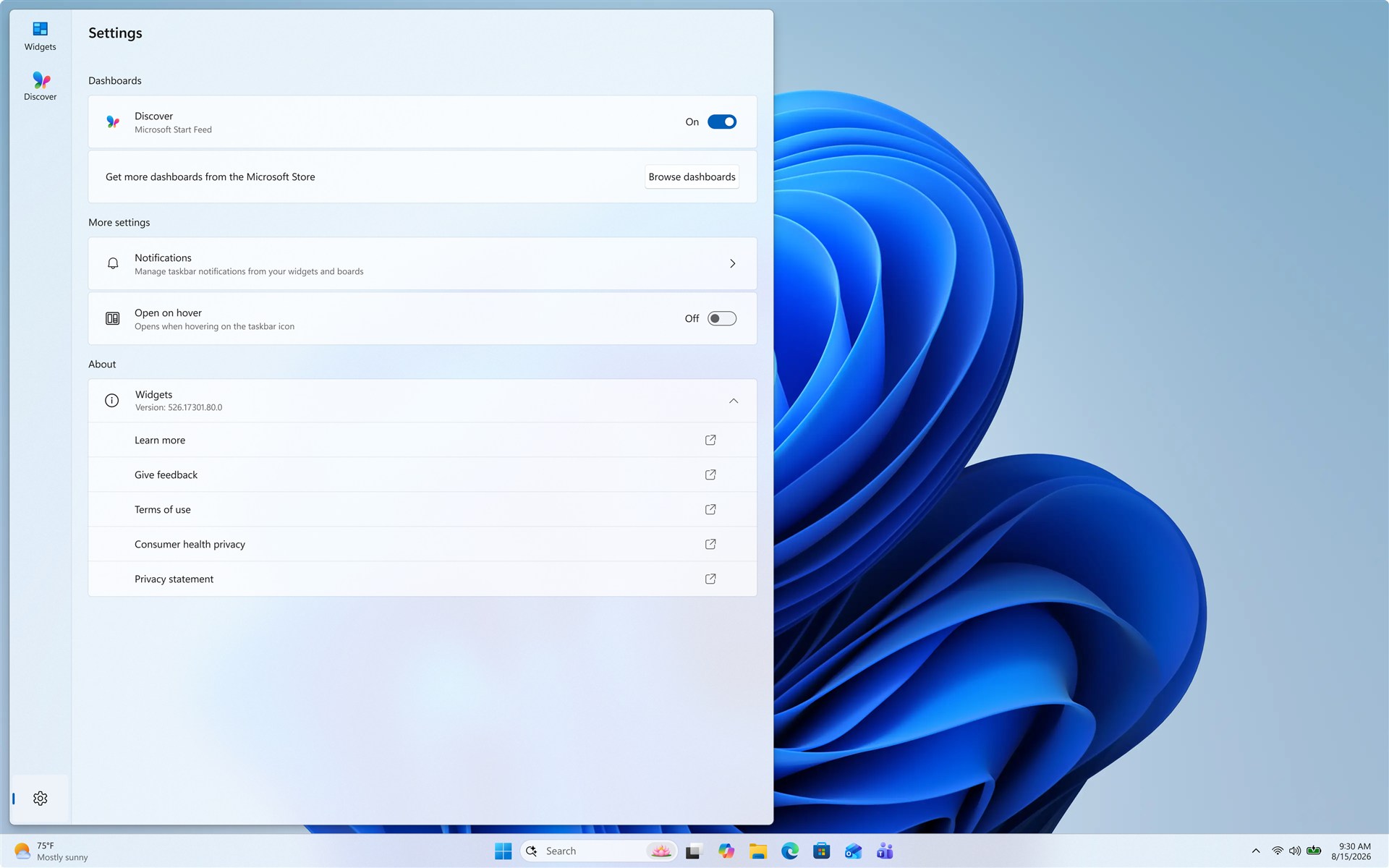This screenshot has height=868, width=1389.
Task: Open Learn more external link icon
Action: point(710,440)
